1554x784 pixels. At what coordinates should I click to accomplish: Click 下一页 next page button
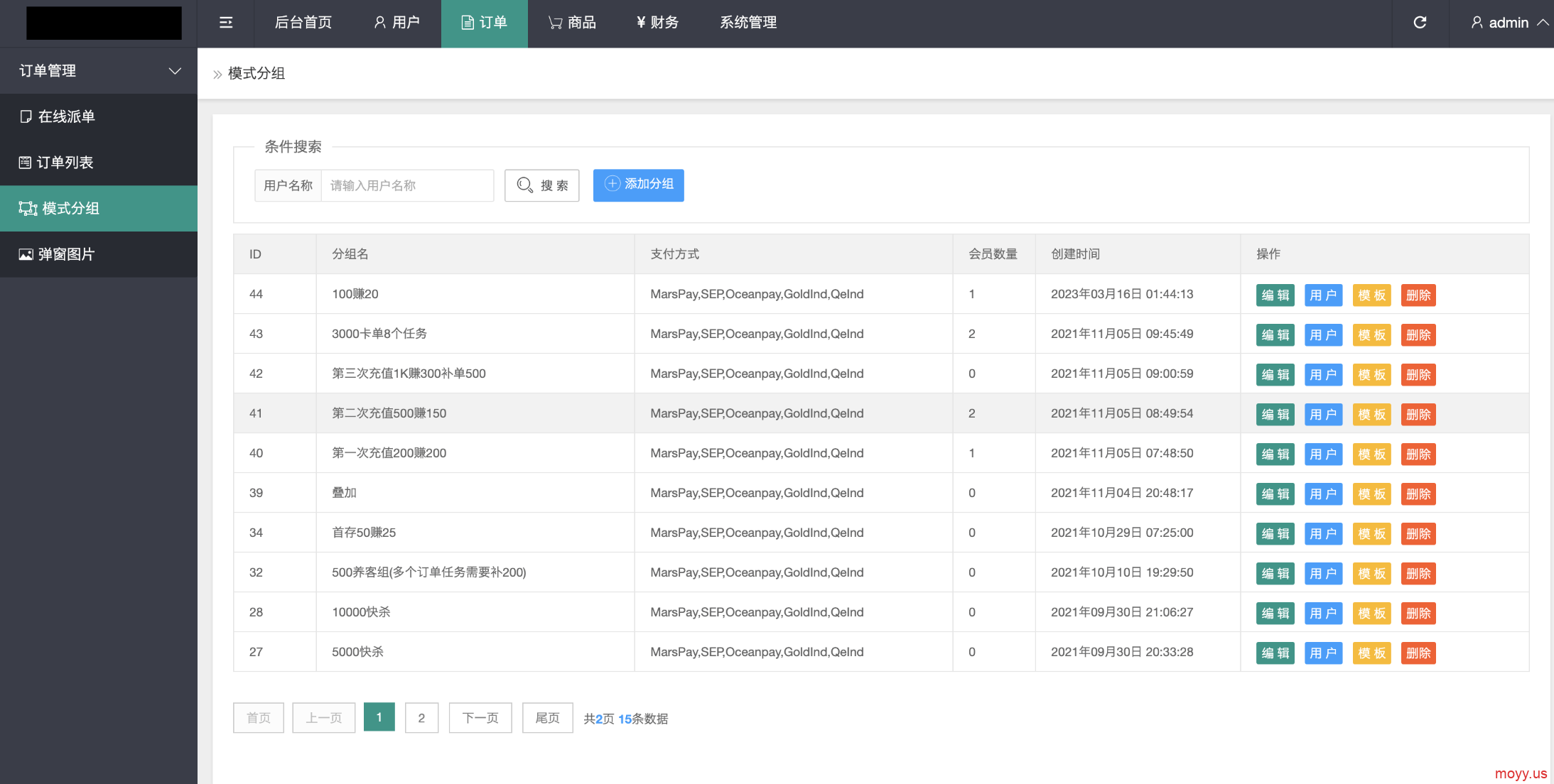point(480,718)
